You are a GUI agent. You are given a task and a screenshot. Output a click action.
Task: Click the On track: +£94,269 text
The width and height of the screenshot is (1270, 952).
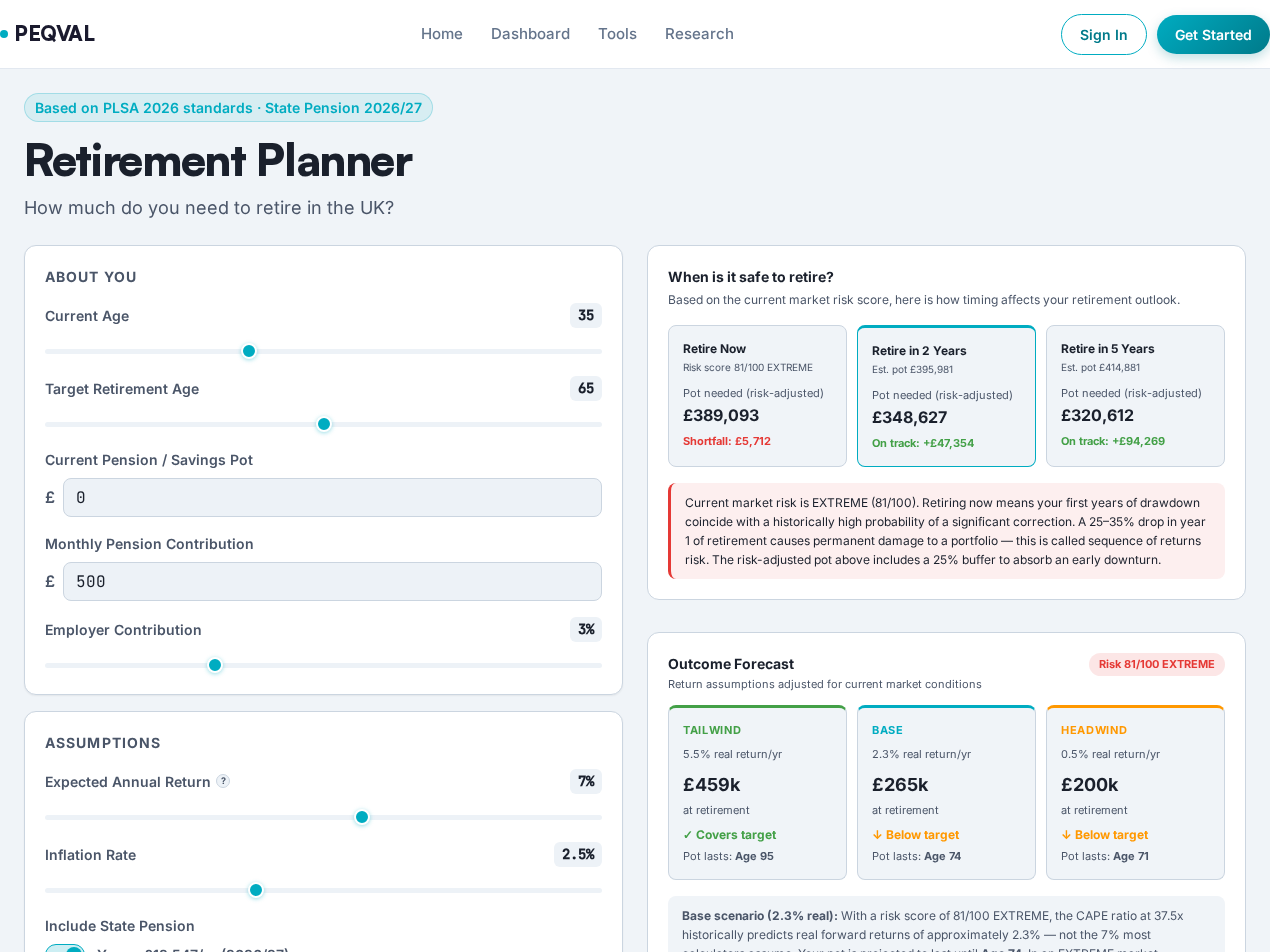[x=1113, y=441]
